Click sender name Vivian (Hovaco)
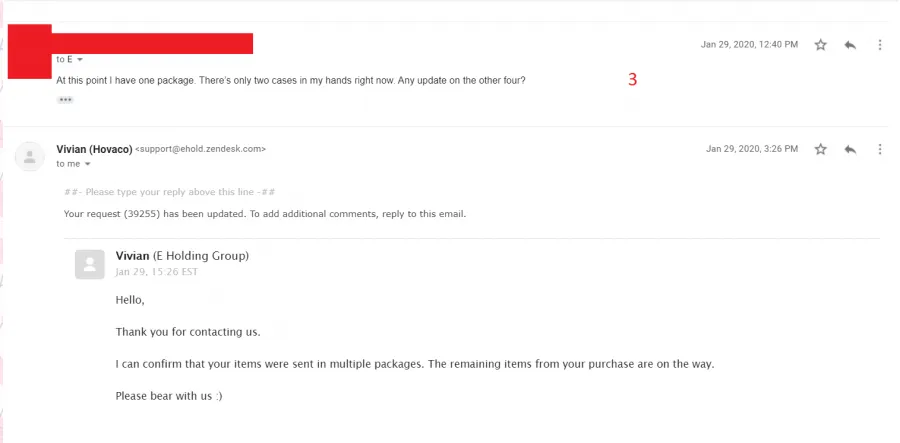 (x=94, y=149)
